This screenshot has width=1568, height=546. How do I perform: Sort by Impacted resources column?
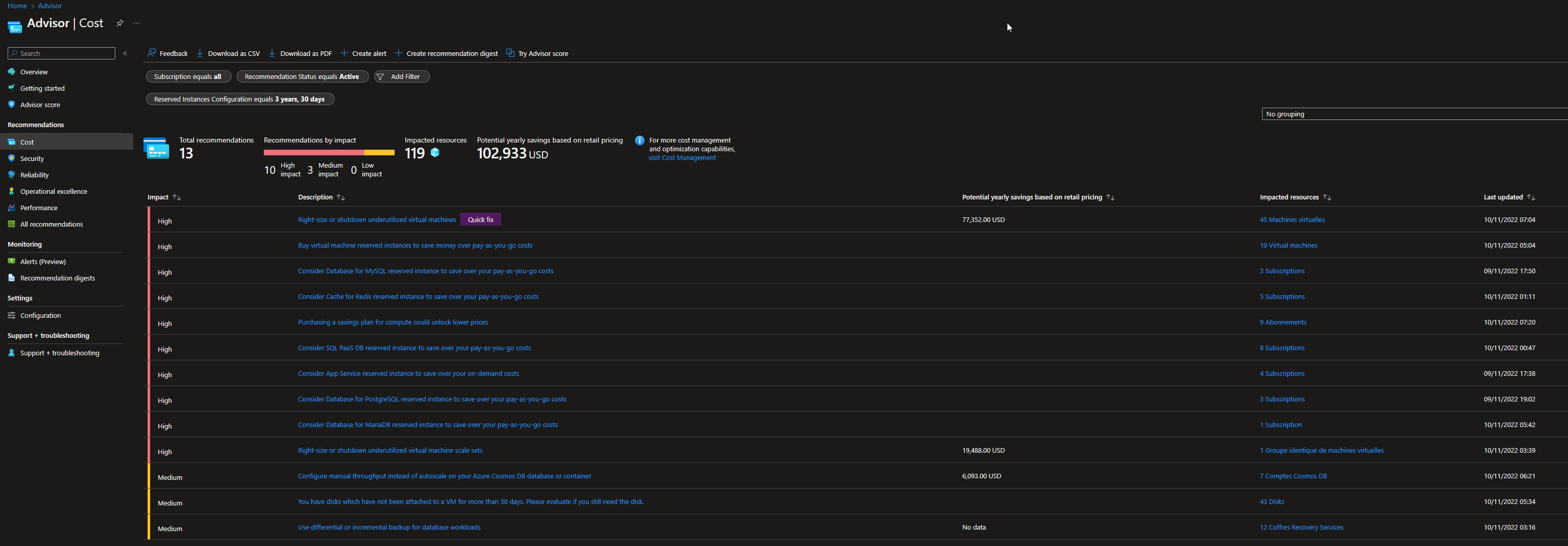1295,197
